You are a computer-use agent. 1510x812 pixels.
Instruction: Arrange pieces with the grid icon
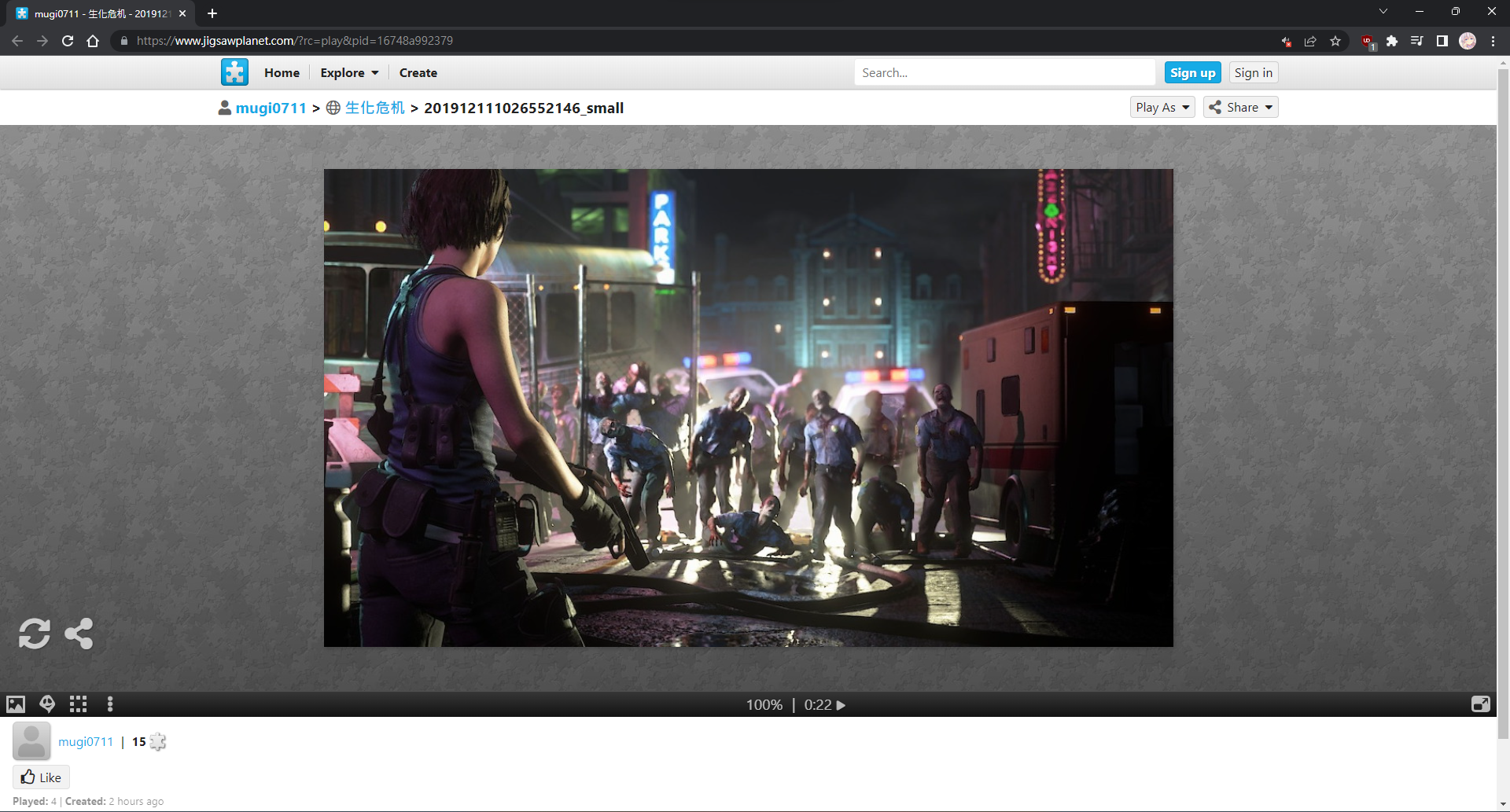pyautogui.click(x=78, y=704)
